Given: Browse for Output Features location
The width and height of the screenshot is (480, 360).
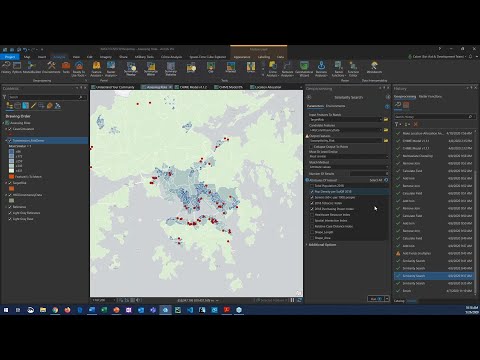Looking at the screenshot, I should tap(386, 141).
